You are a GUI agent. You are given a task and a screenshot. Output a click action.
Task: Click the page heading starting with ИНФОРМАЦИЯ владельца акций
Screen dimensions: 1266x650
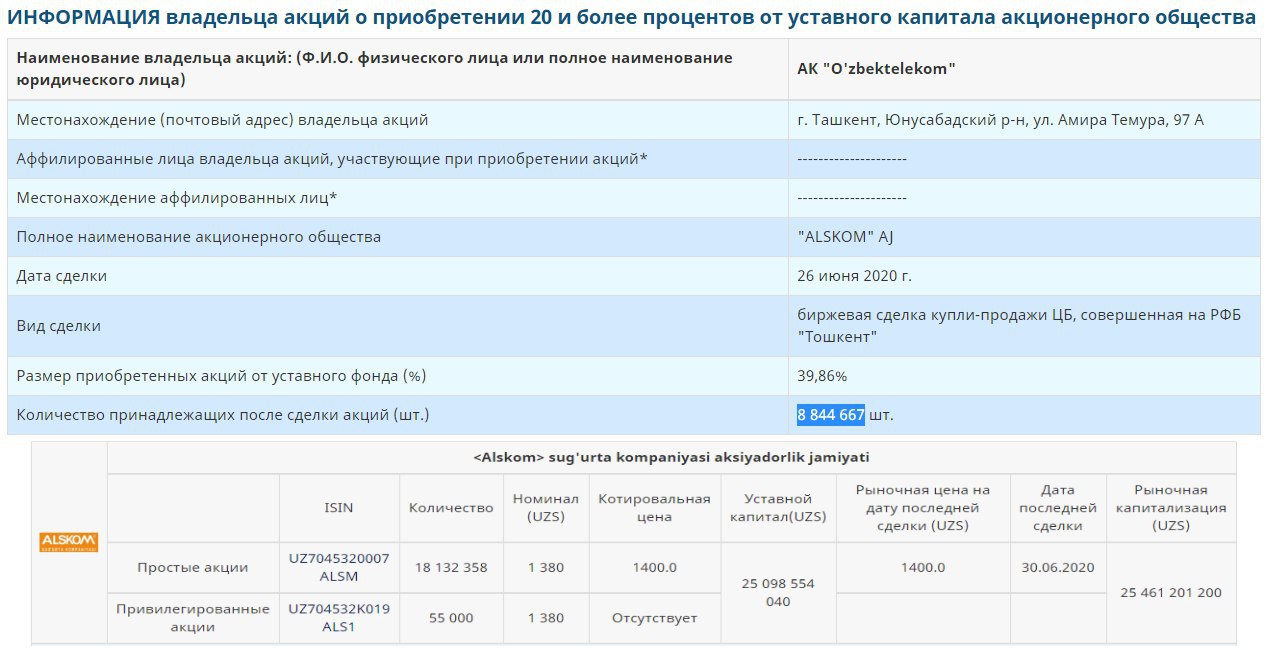(631, 17)
